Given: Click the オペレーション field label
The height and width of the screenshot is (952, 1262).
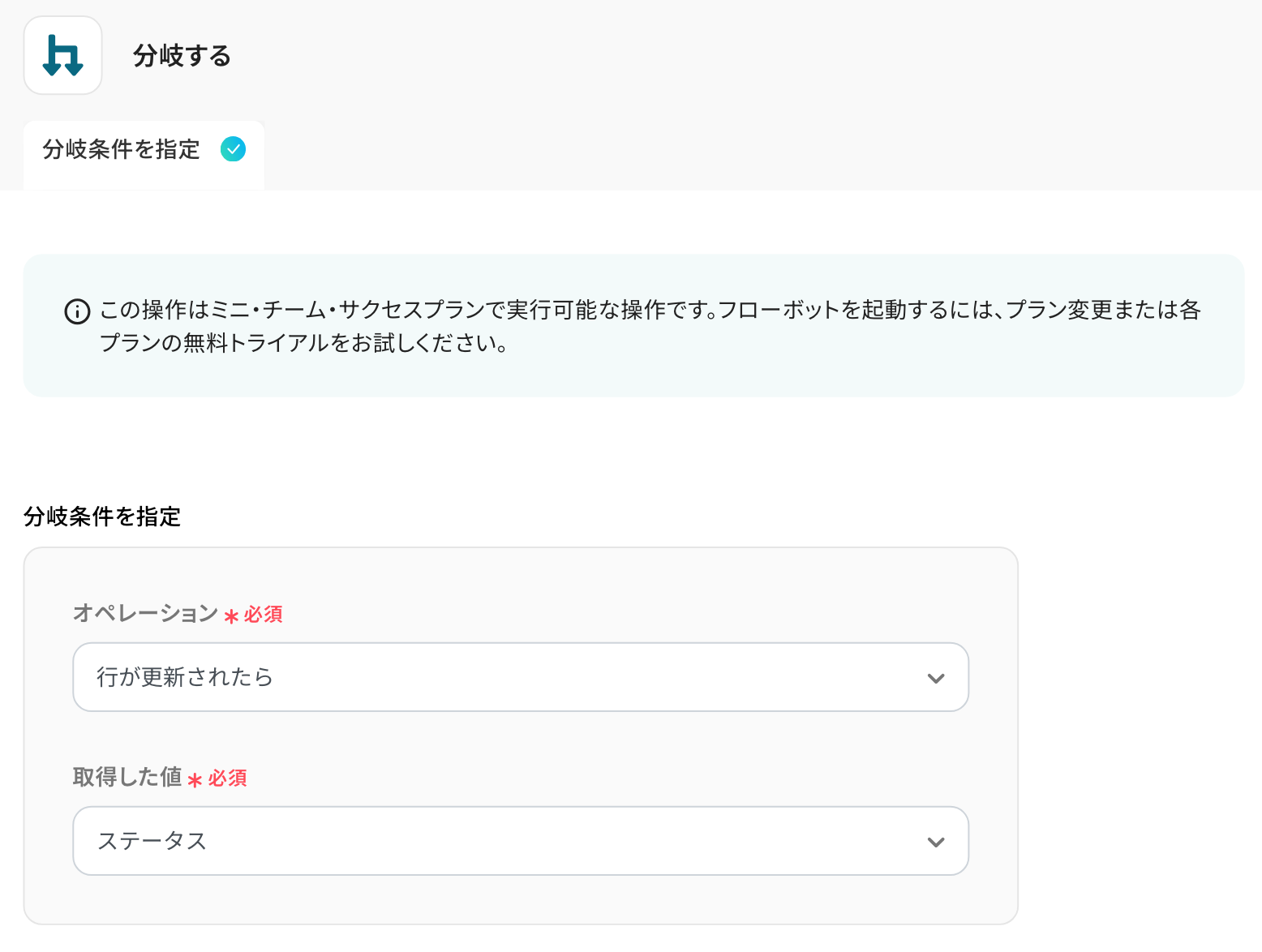Looking at the screenshot, I should pyautogui.click(x=146, y=613).
